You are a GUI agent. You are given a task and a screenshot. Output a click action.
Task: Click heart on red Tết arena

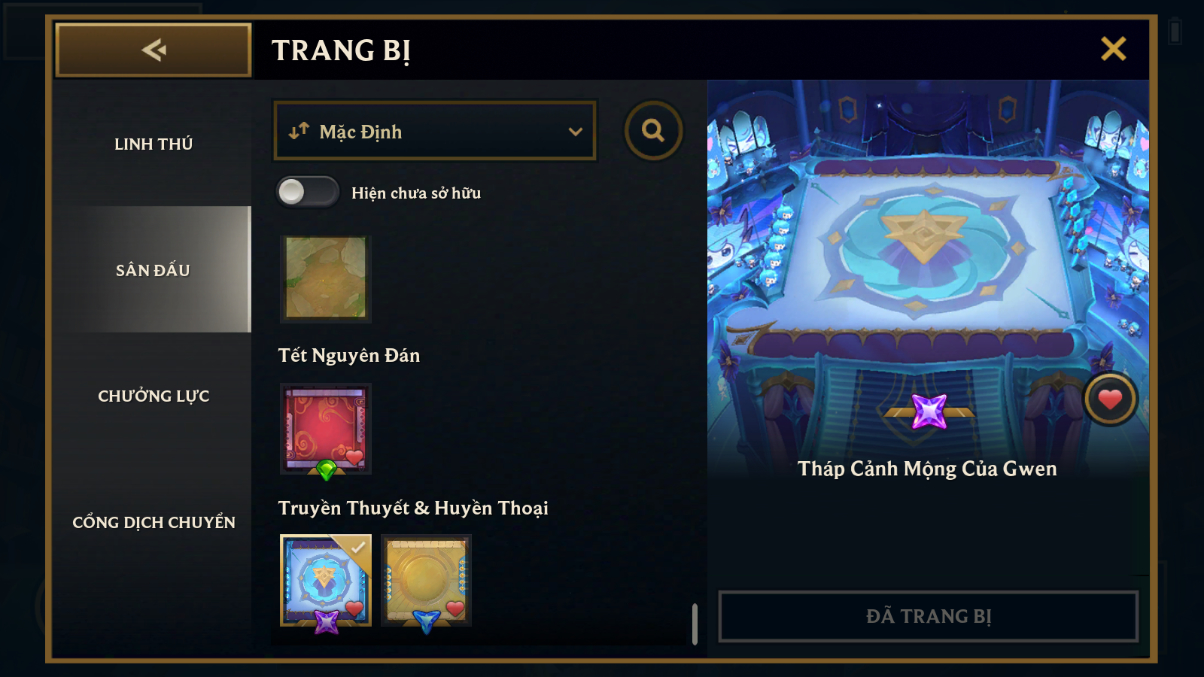pos(354,457)
